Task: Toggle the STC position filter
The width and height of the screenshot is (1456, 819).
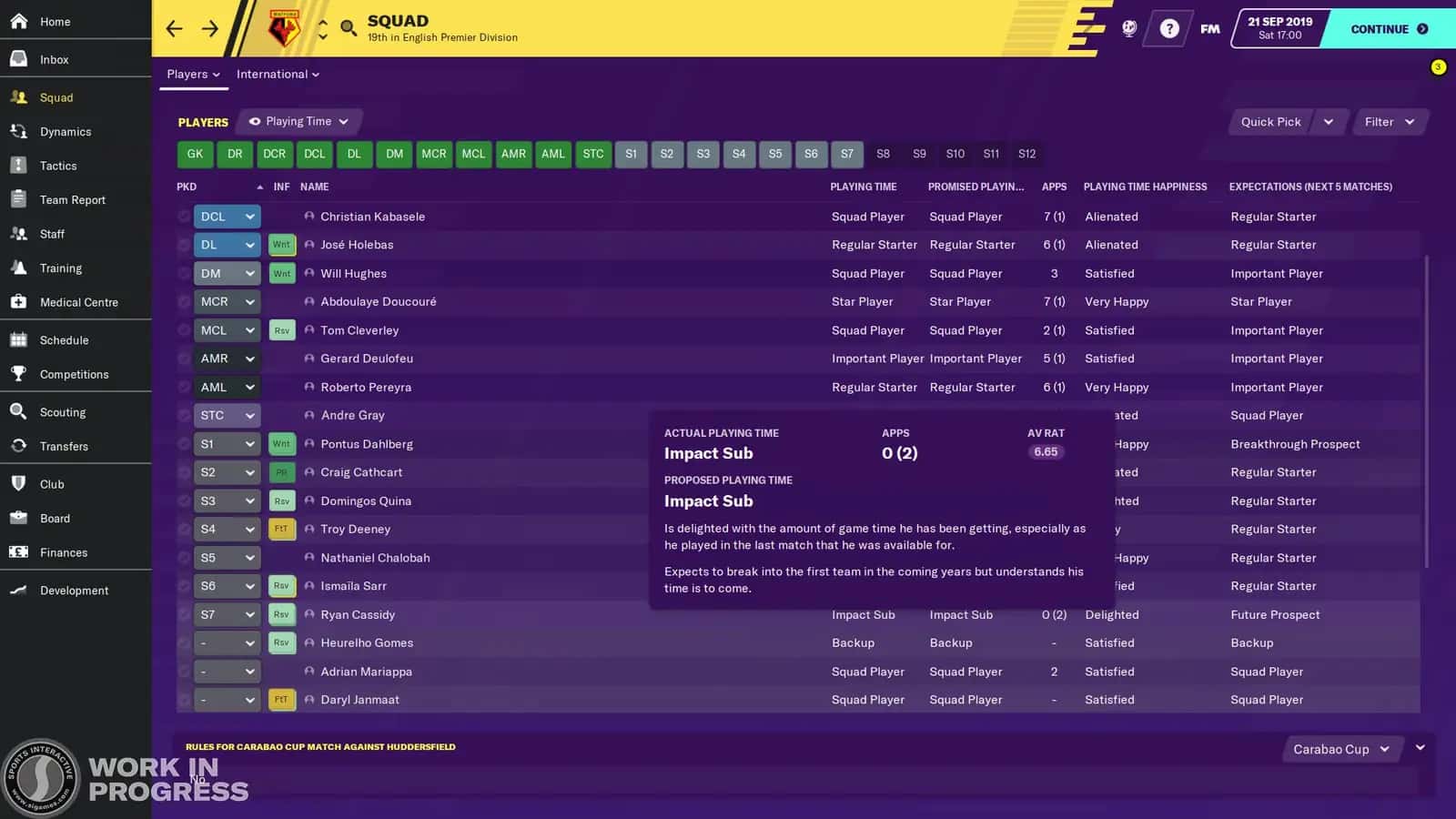Action: [592, 154]
